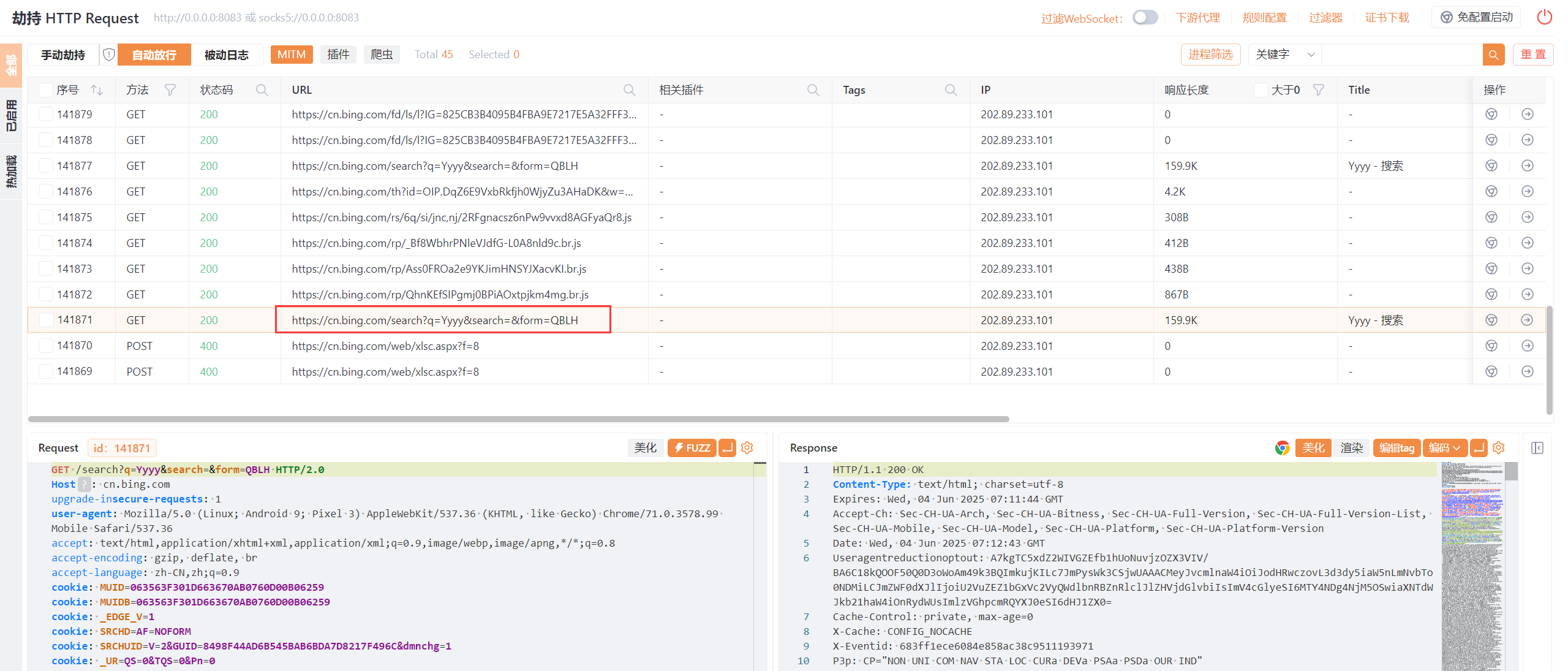The height and width of the screenshot is (671, 1568).
Task: Click the table's horizontal scrollbar
Action: 518,419
